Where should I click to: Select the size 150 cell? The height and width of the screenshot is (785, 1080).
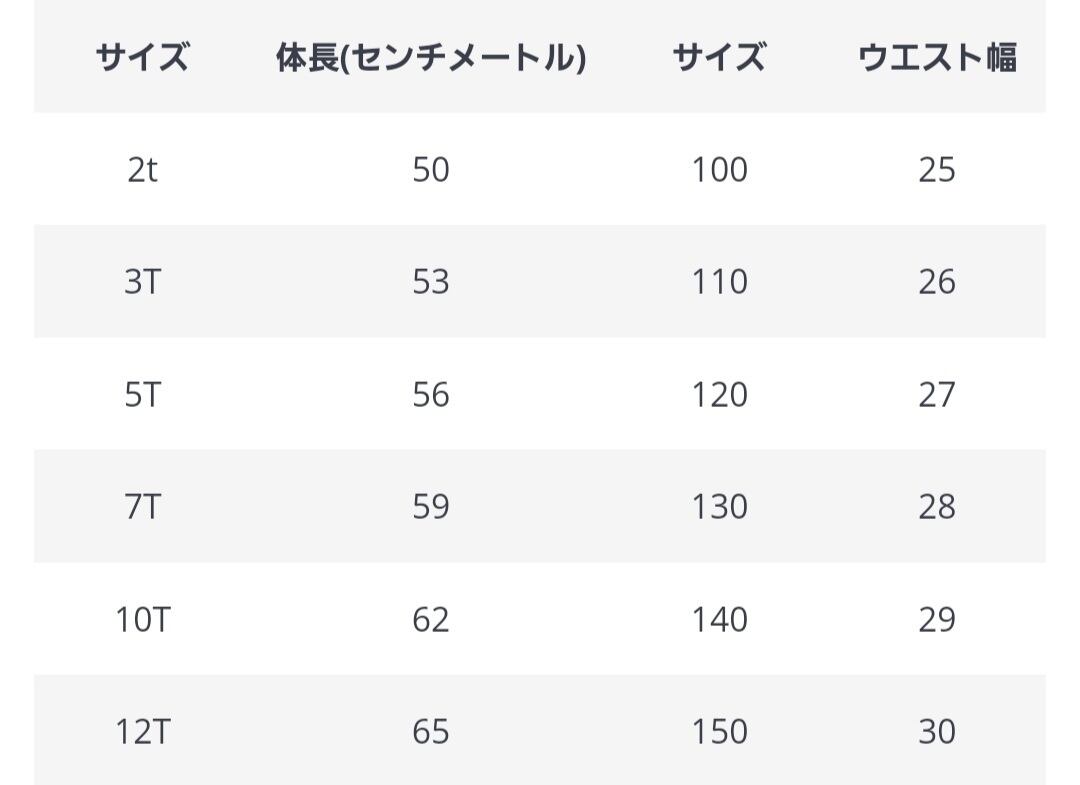tap(719, 732)
